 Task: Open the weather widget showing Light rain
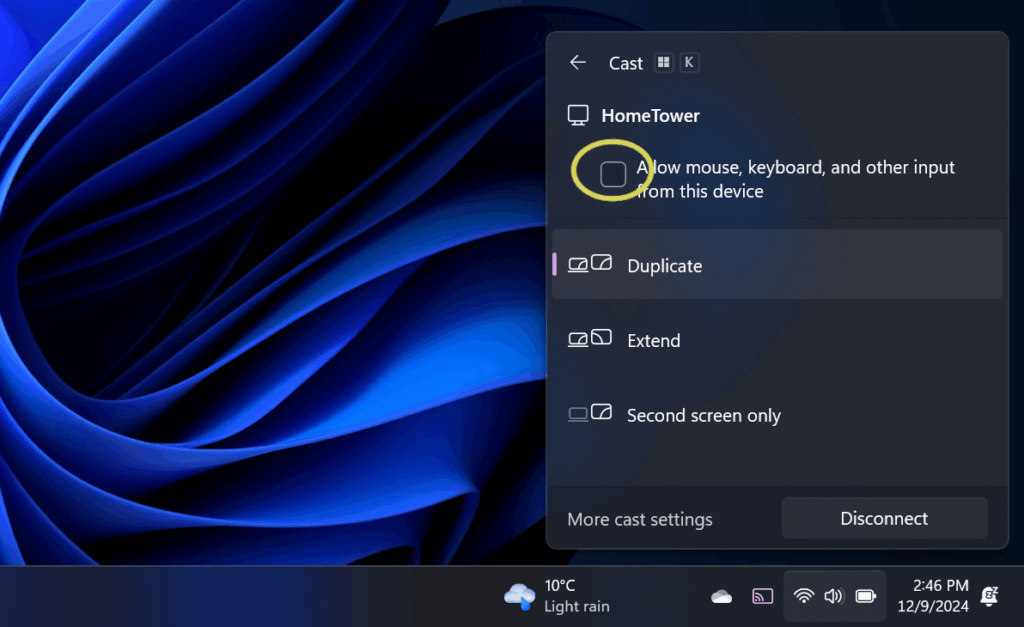557,596
